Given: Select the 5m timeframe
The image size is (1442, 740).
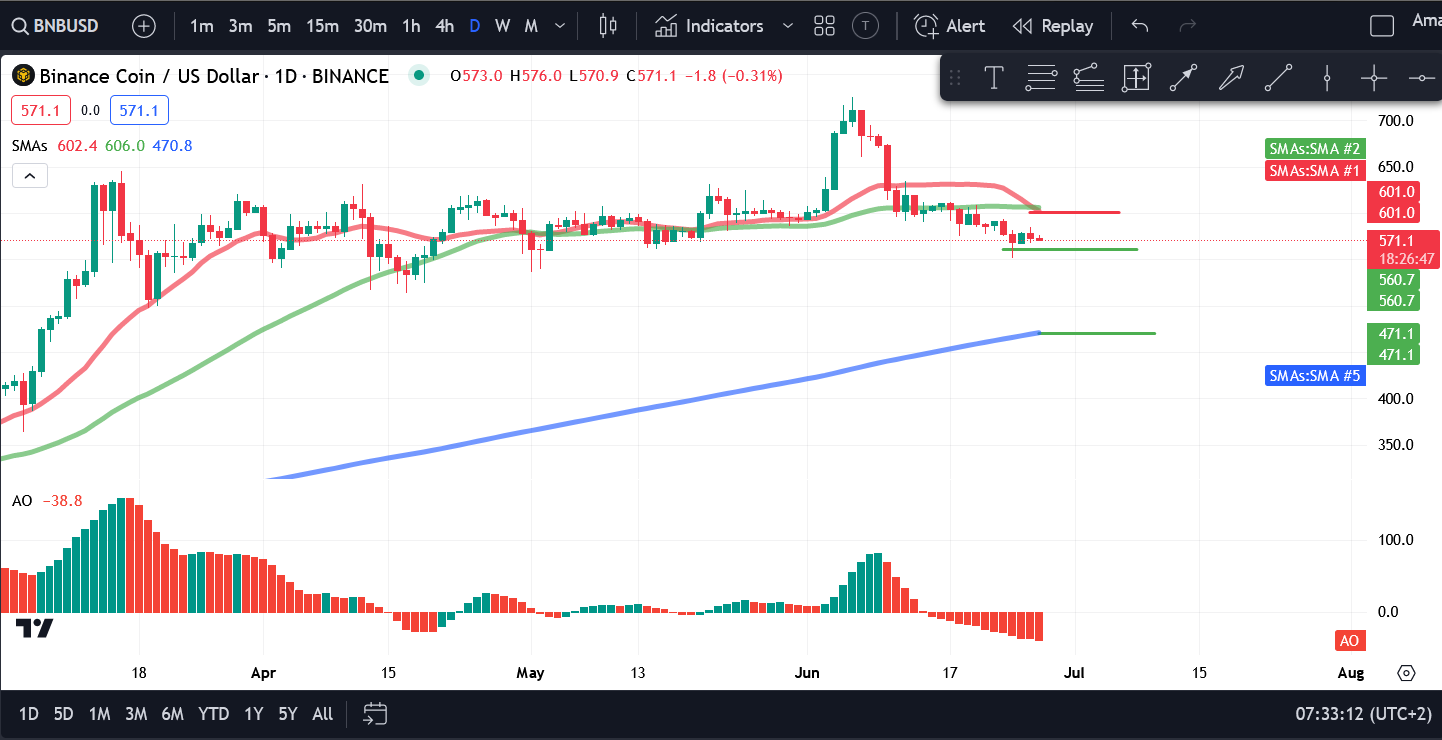Looking at the screenshot, I should click(279, 26).
